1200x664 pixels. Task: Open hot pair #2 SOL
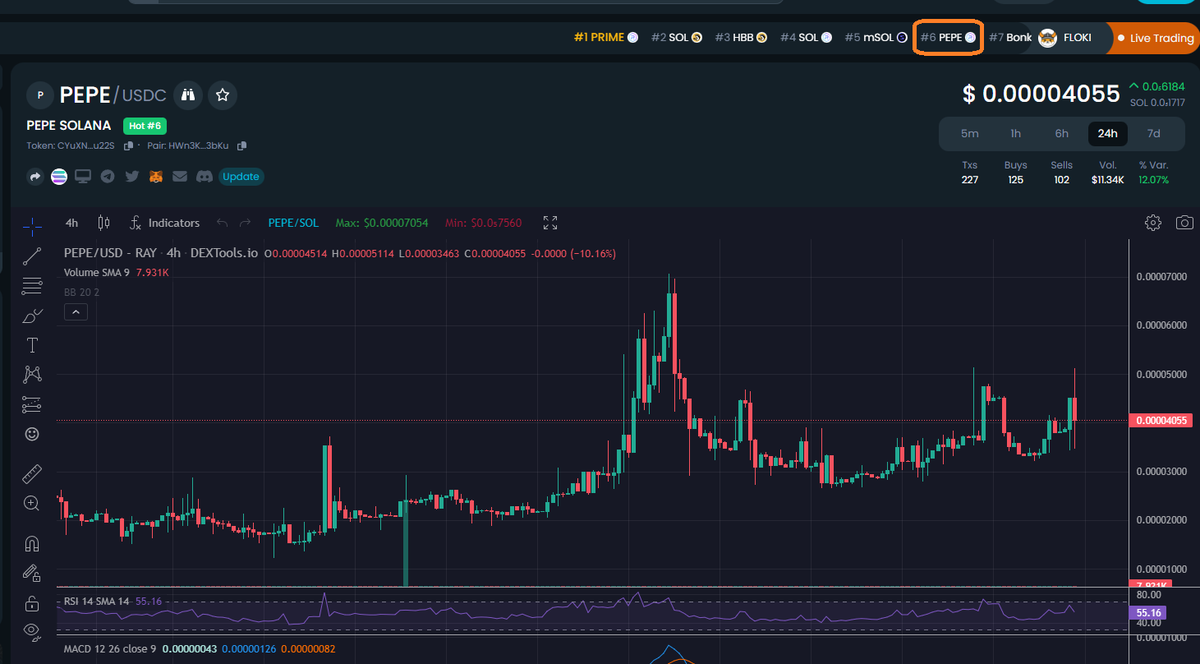point(676,38)
